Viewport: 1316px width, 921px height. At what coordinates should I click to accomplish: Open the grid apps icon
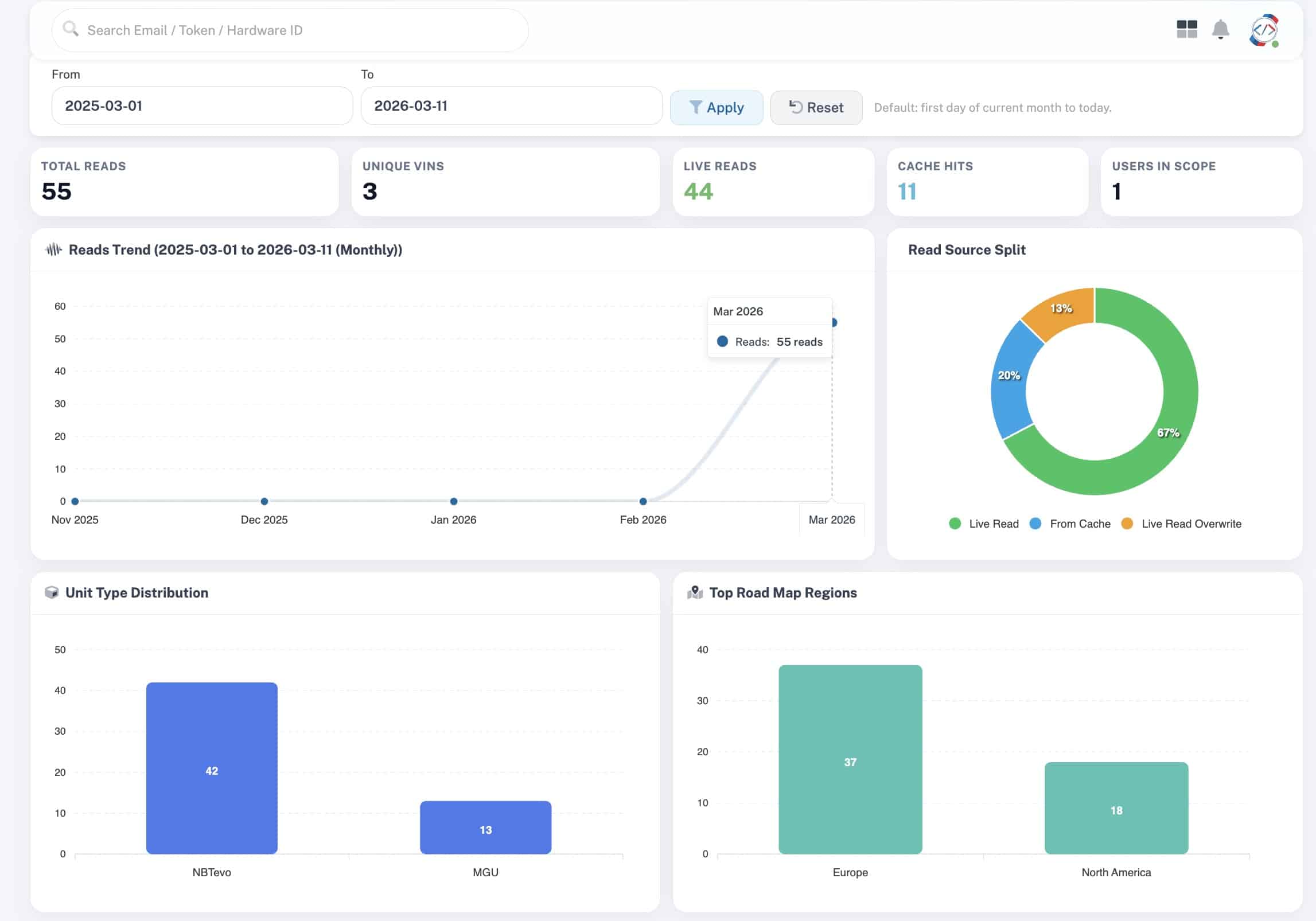tap(1186, 29)
